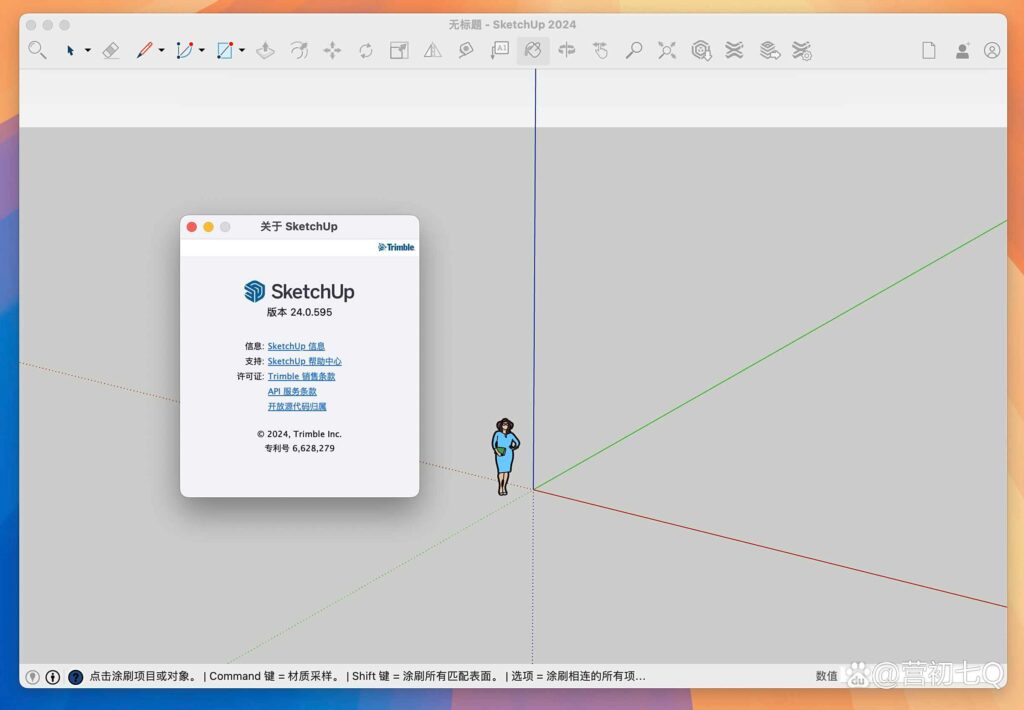Open the Extension Warehouse icon
The width and height of the screenshot is (1024, 710).
(734, 50)
